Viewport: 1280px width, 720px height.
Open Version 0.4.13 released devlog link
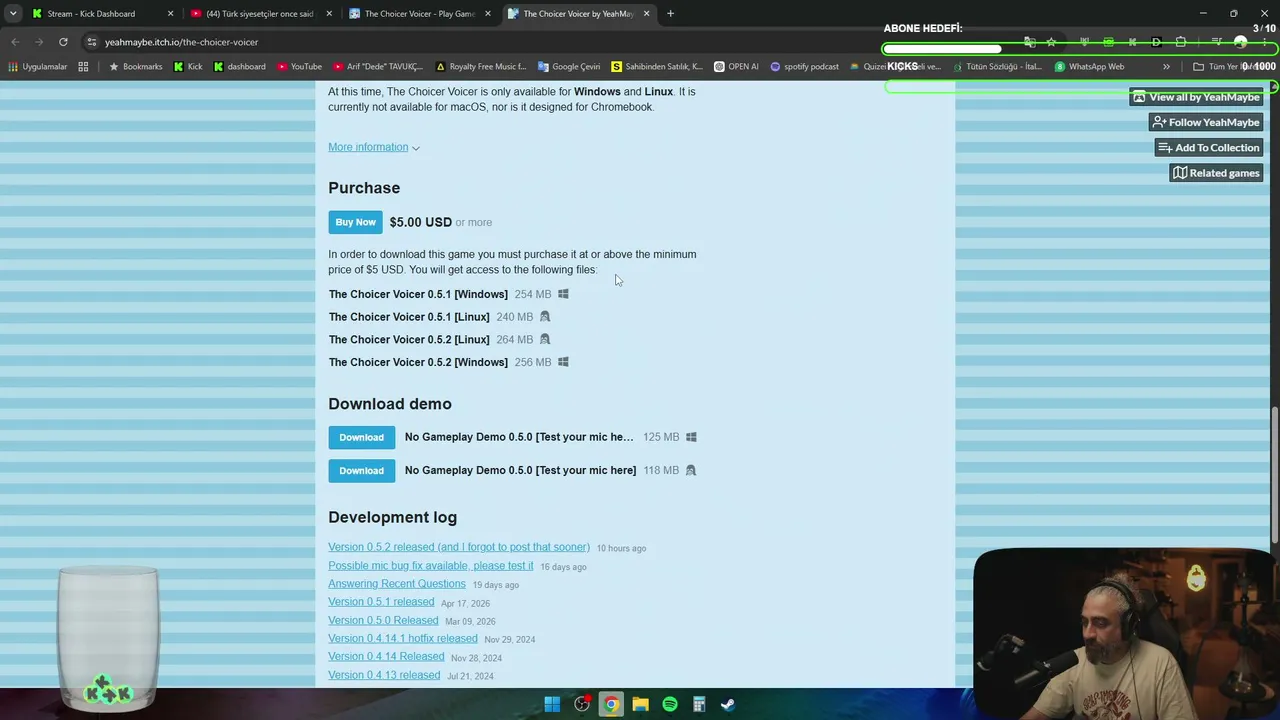click(x=384, y=675)
